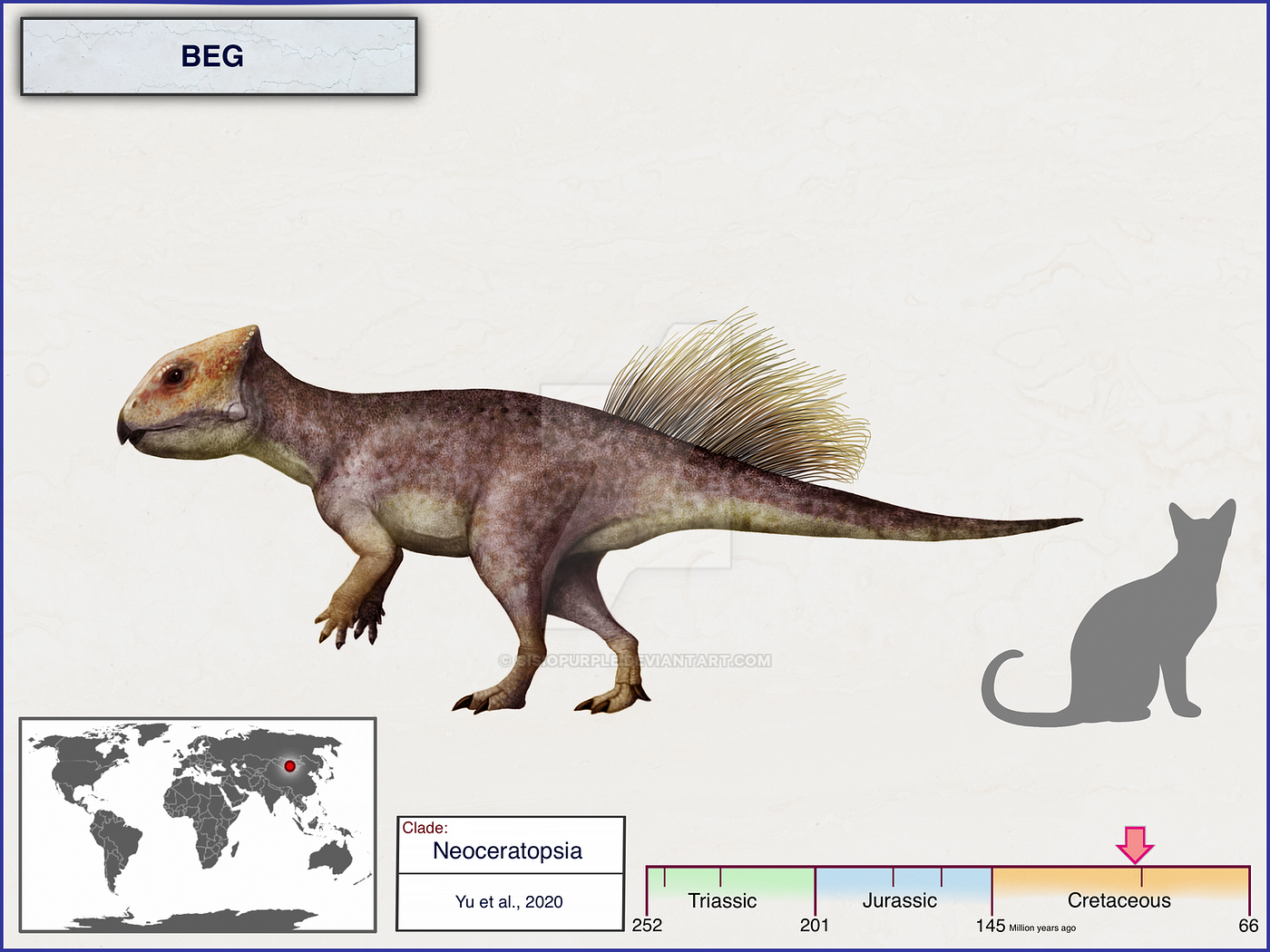
Task: Select the Jurassic label on timeline
Action: pyautogui.click(x=899, y=900)
